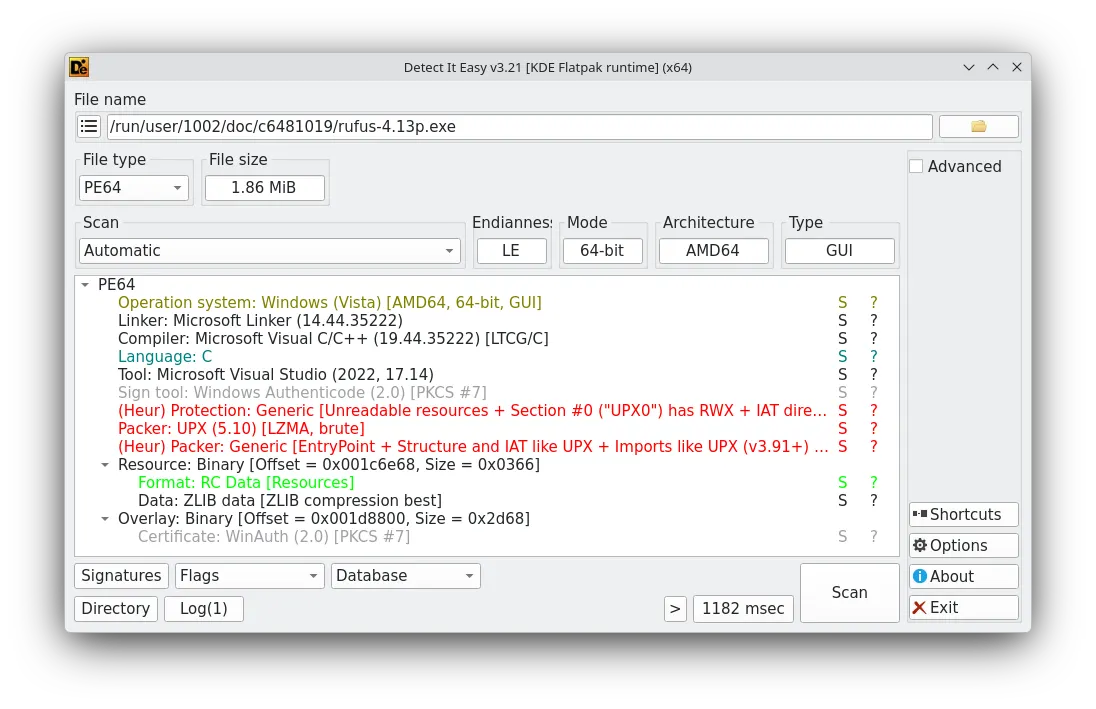
Task: Click ? on the Data: ZLIB data row
Action: click(x=873, y=501)
